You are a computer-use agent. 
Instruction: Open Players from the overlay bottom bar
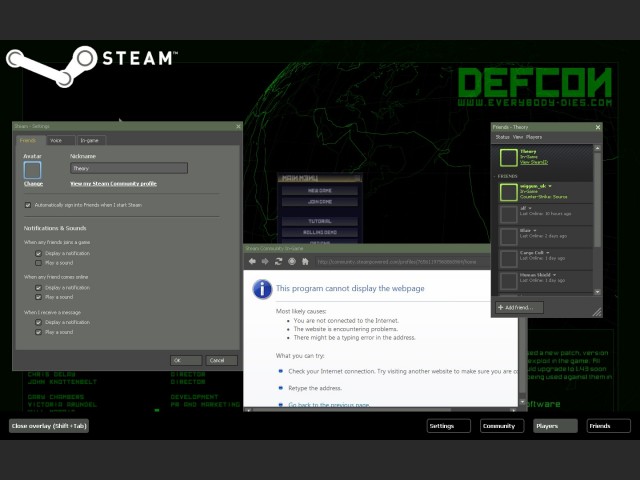click(x=556, y=426)
